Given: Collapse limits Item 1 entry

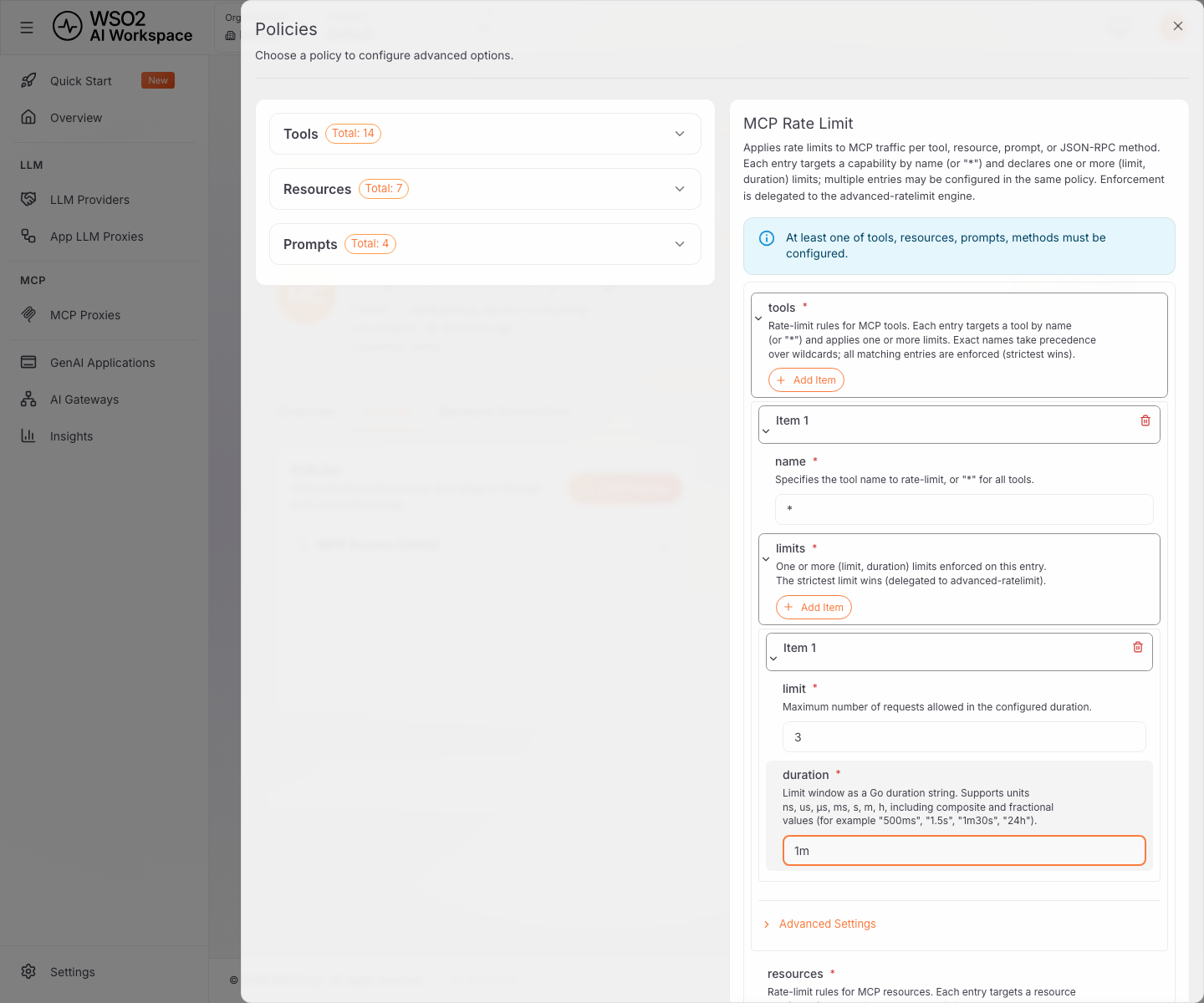Looking at the screenshot, I should click(773, 659).
